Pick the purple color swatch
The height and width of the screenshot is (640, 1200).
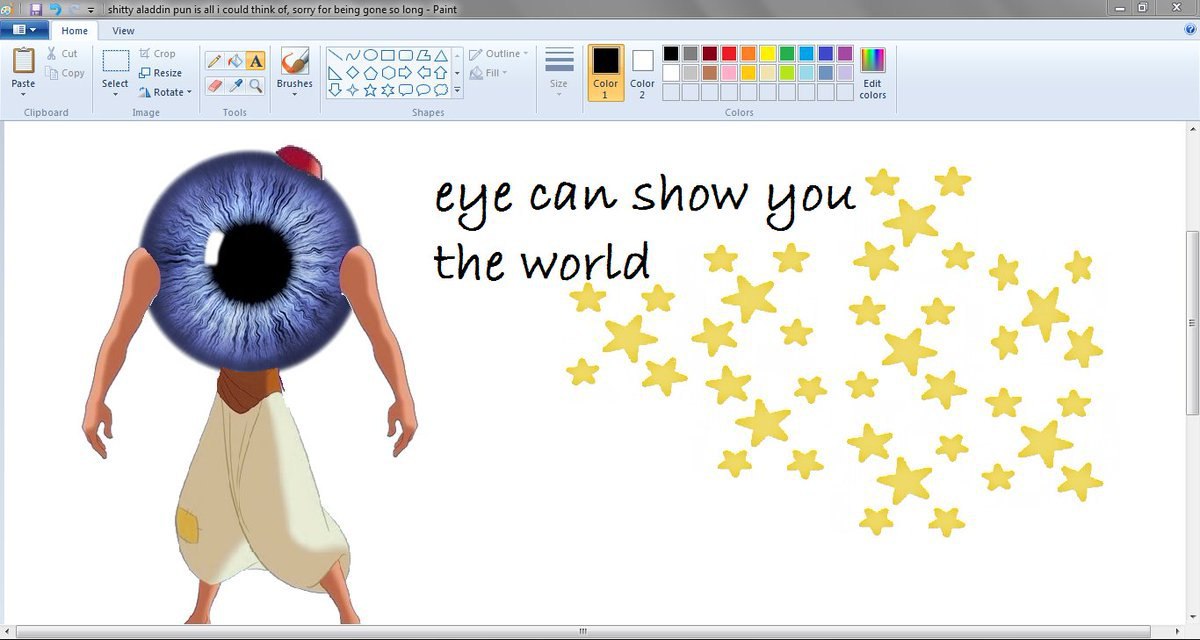click(x=845, y=54)
